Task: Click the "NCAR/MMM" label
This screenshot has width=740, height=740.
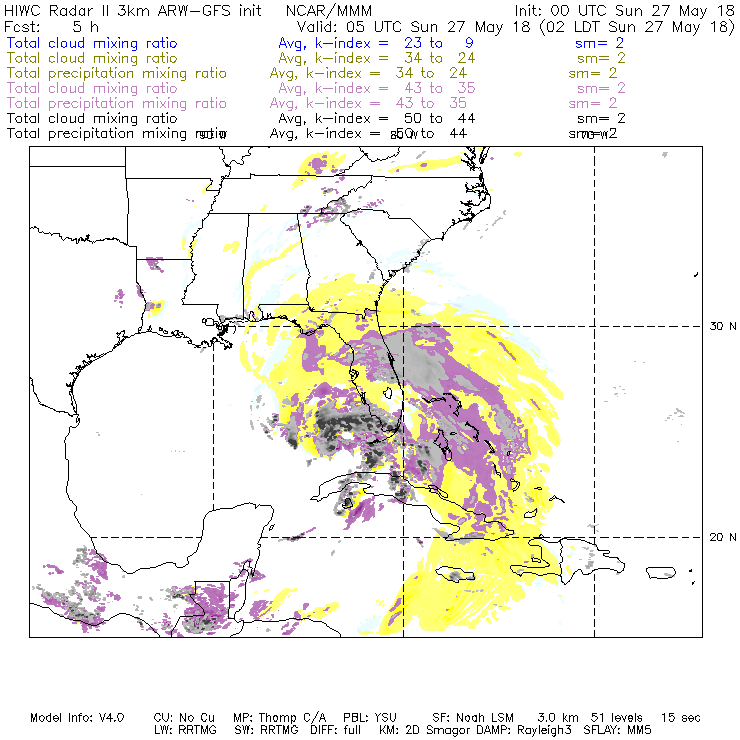Action: pos(329,11)
